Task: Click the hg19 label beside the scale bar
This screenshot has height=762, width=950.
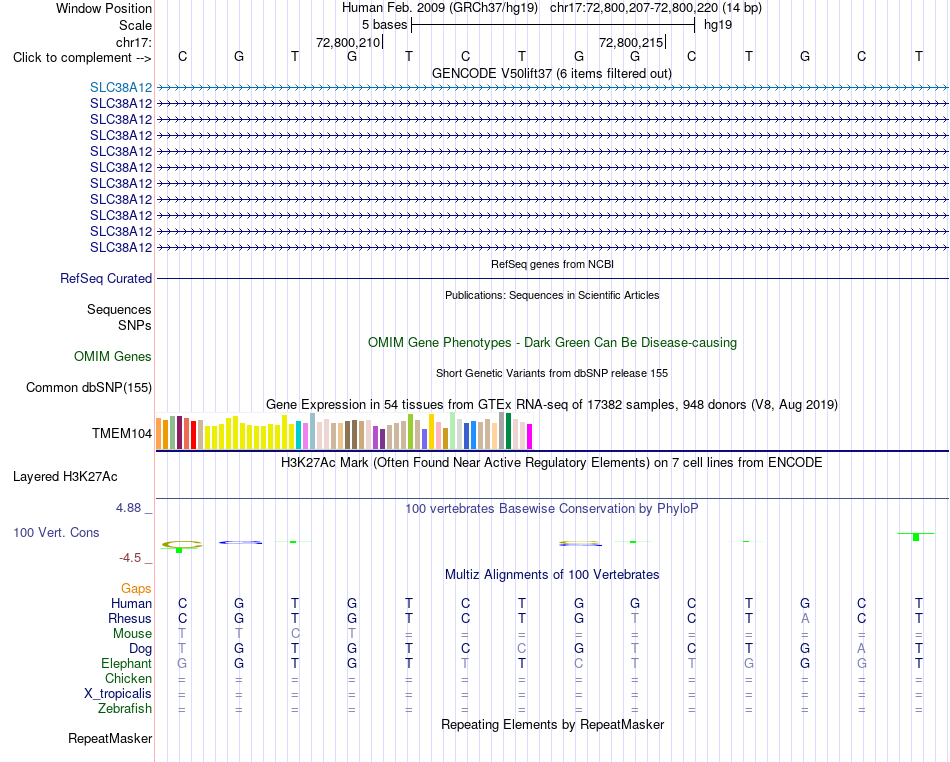Action: [x=718, y=25]
